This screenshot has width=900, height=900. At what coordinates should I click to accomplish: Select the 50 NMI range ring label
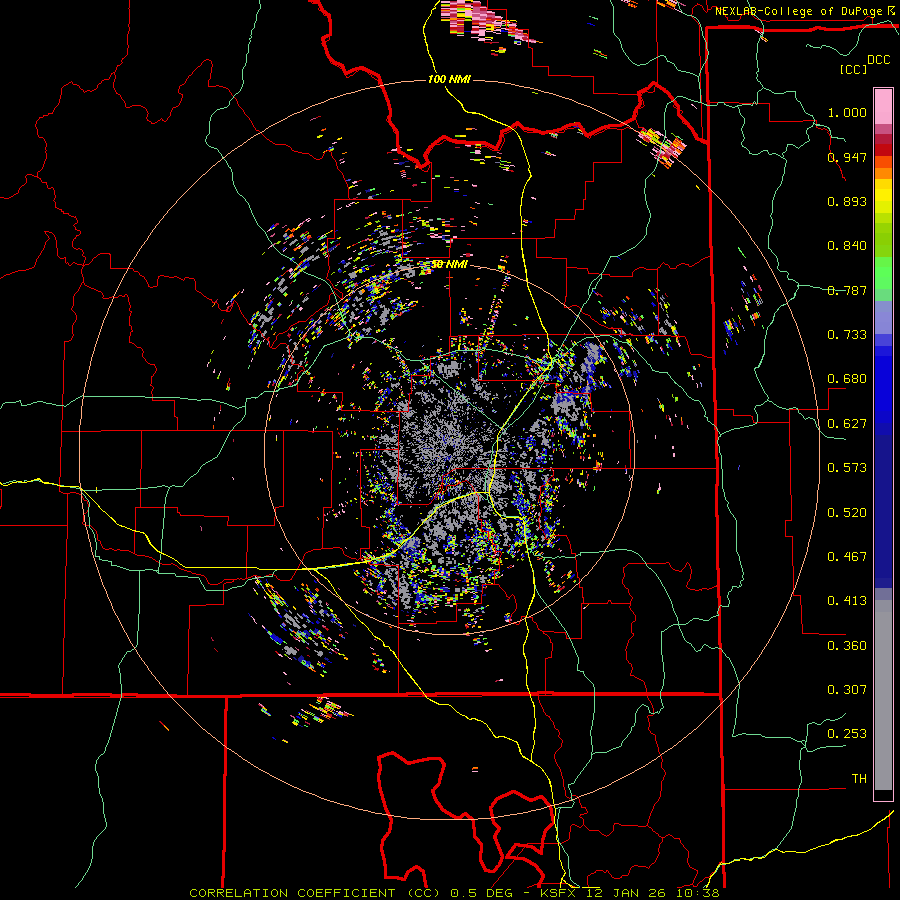[449, 264]
